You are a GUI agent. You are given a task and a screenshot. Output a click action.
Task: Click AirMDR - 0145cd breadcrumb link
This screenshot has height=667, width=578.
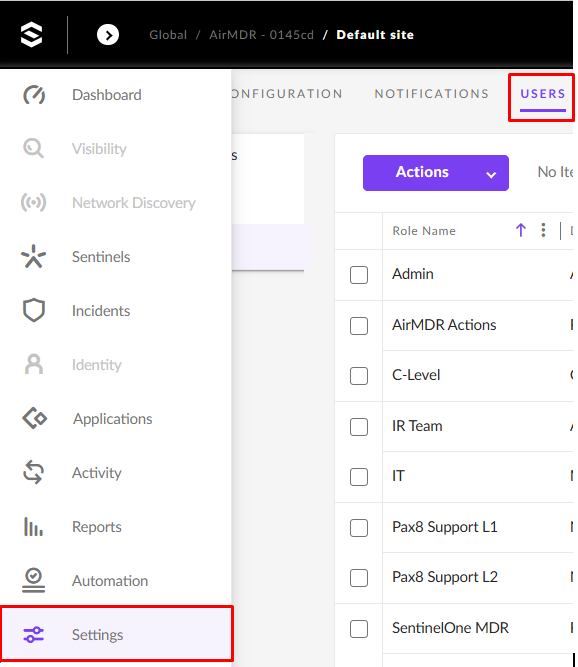click(261, 35)
